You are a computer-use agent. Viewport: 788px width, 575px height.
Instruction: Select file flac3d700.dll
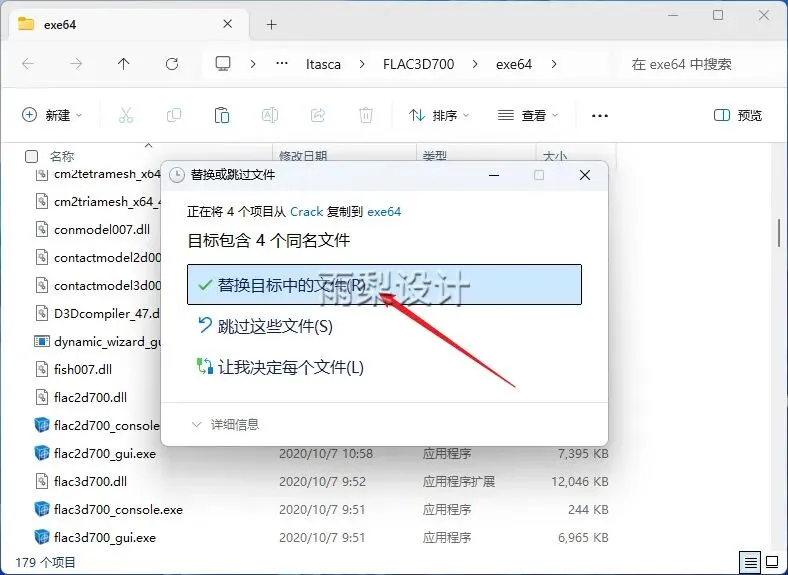pyautogui.click(x=90, y=482)
